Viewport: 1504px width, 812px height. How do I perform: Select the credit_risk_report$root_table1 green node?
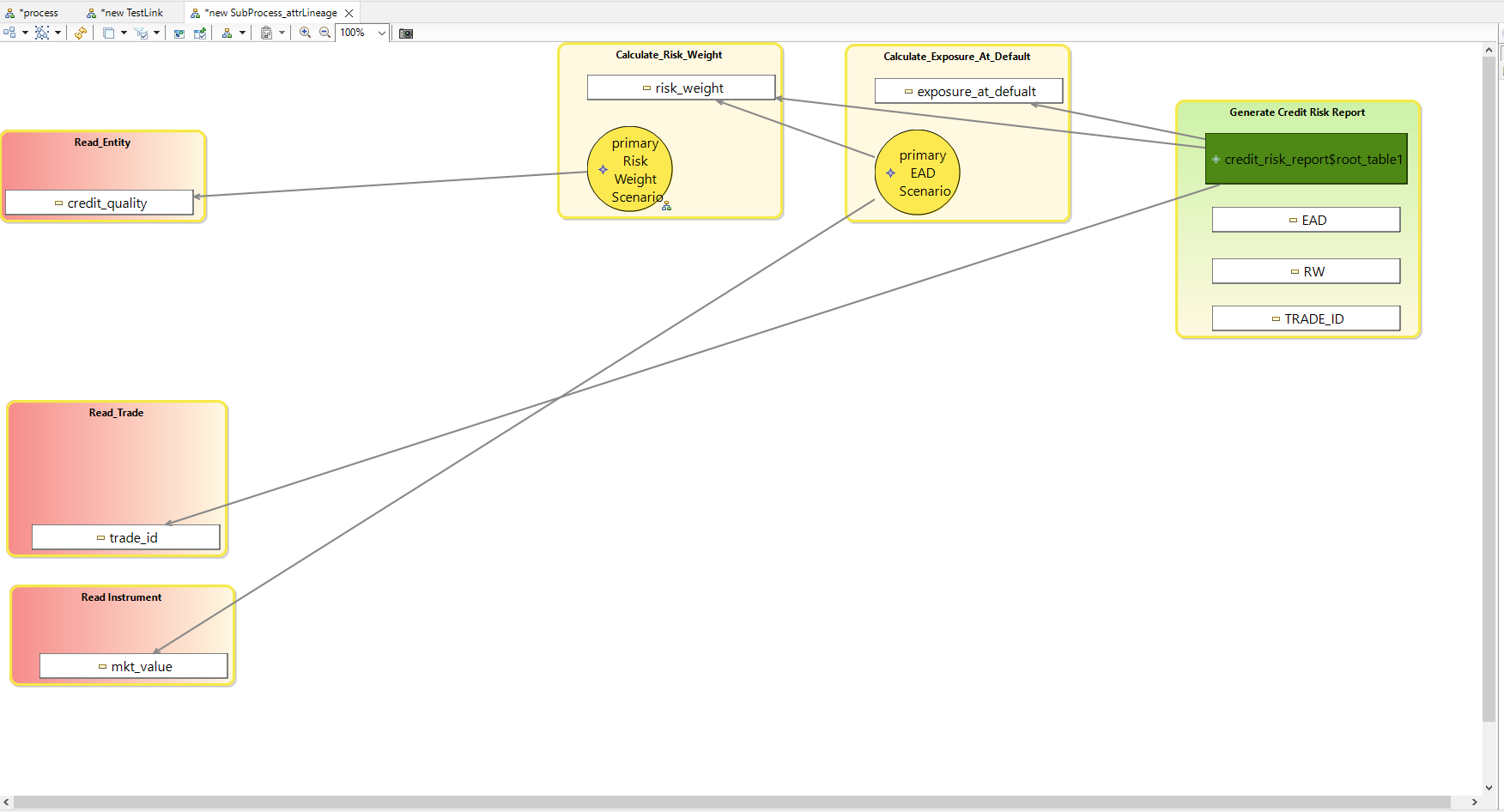tap(1307, 159)
